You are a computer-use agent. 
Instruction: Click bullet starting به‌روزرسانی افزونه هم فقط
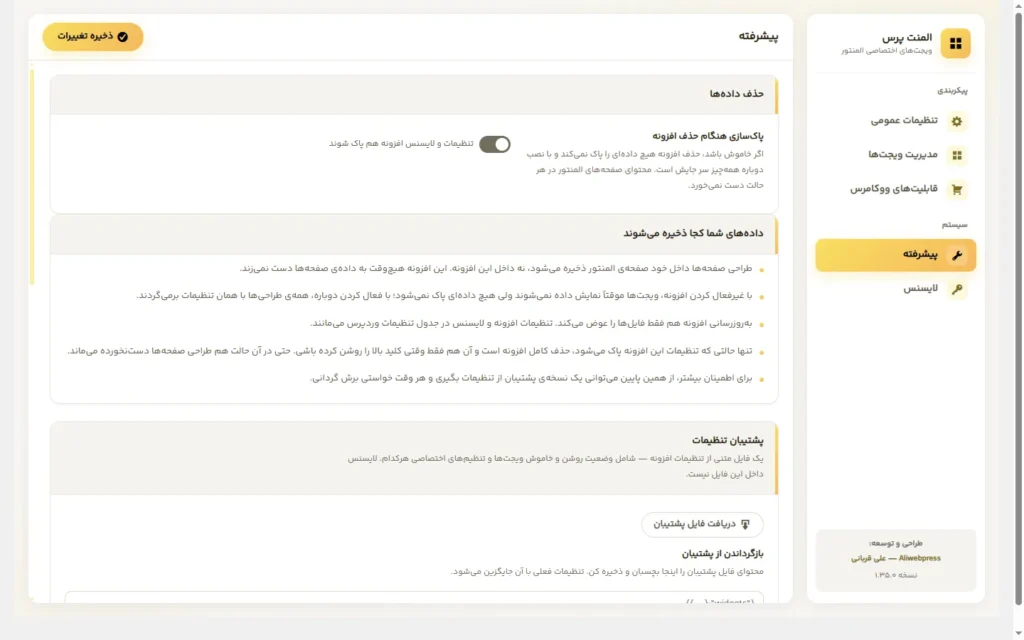tap(531, 324)
